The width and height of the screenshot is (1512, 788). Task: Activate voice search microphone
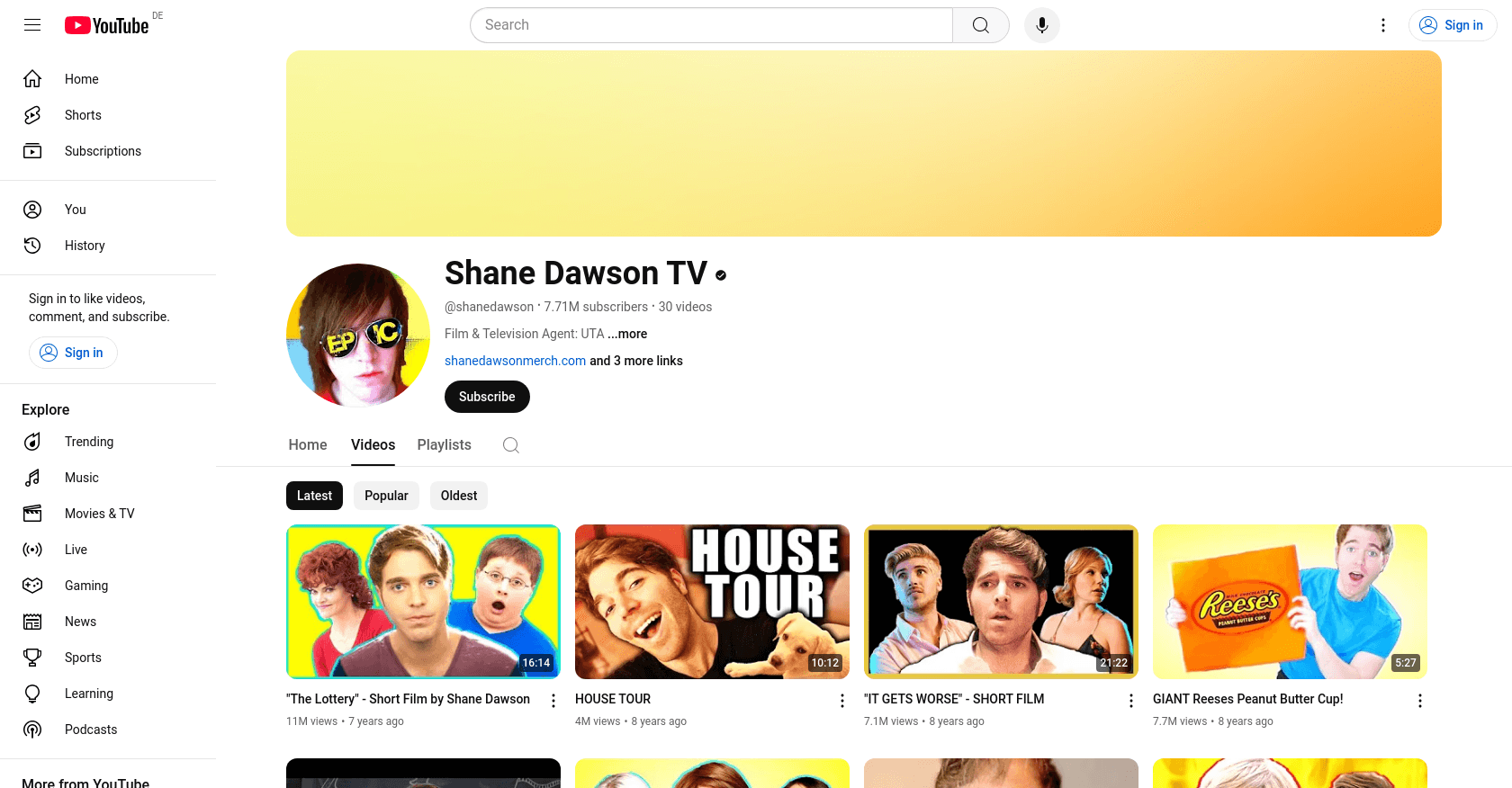tap(1041, 25)
